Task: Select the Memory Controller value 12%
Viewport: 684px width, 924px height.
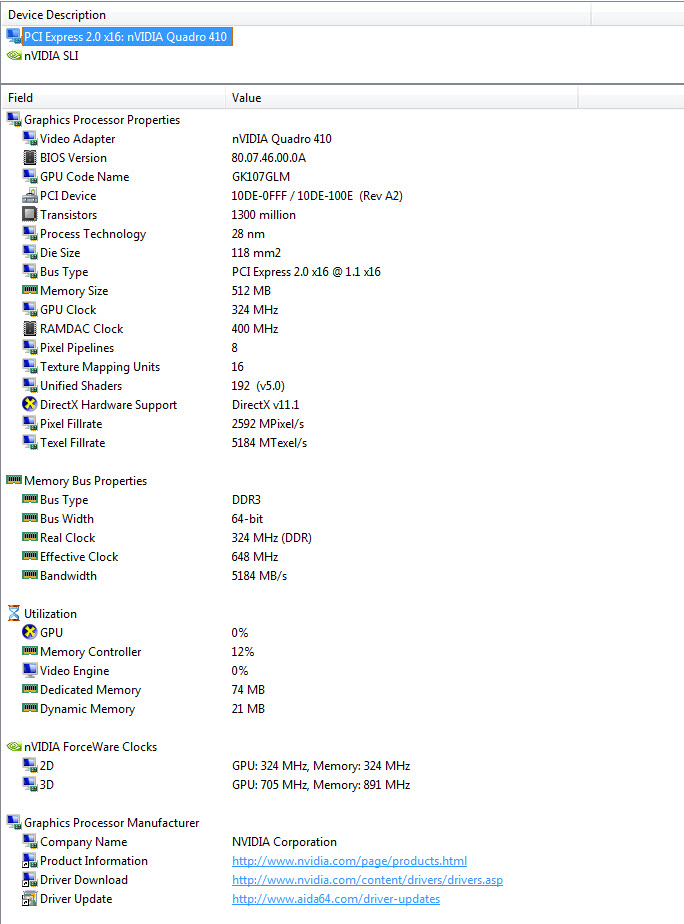Action: click(x=243, y=652)
